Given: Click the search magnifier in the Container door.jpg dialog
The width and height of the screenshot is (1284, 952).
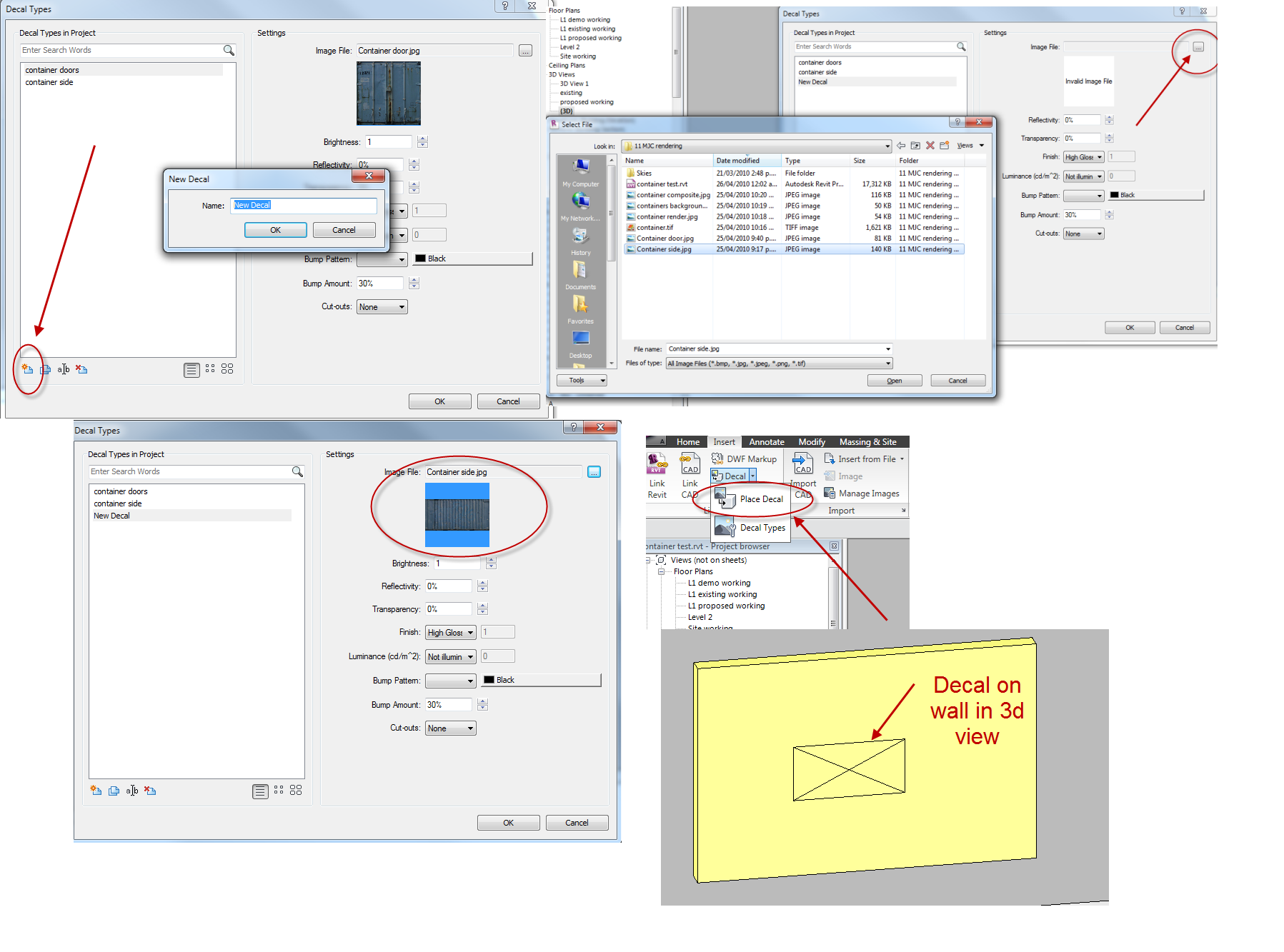Looking at the screenshot, I should (229, 50).
